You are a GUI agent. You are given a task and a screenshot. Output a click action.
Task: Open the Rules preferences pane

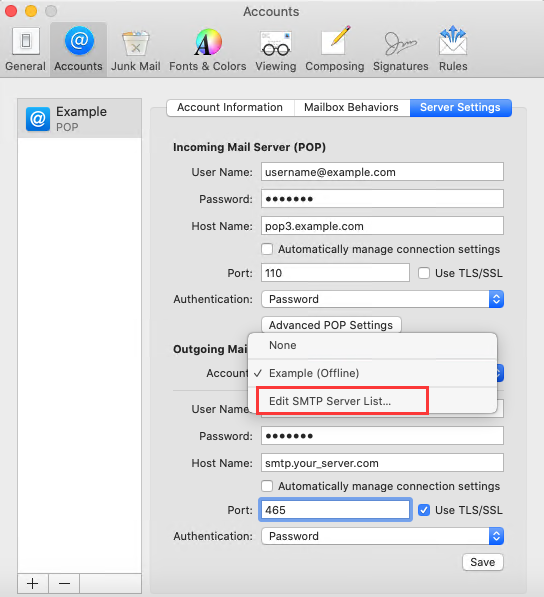[x=453, y=49]
